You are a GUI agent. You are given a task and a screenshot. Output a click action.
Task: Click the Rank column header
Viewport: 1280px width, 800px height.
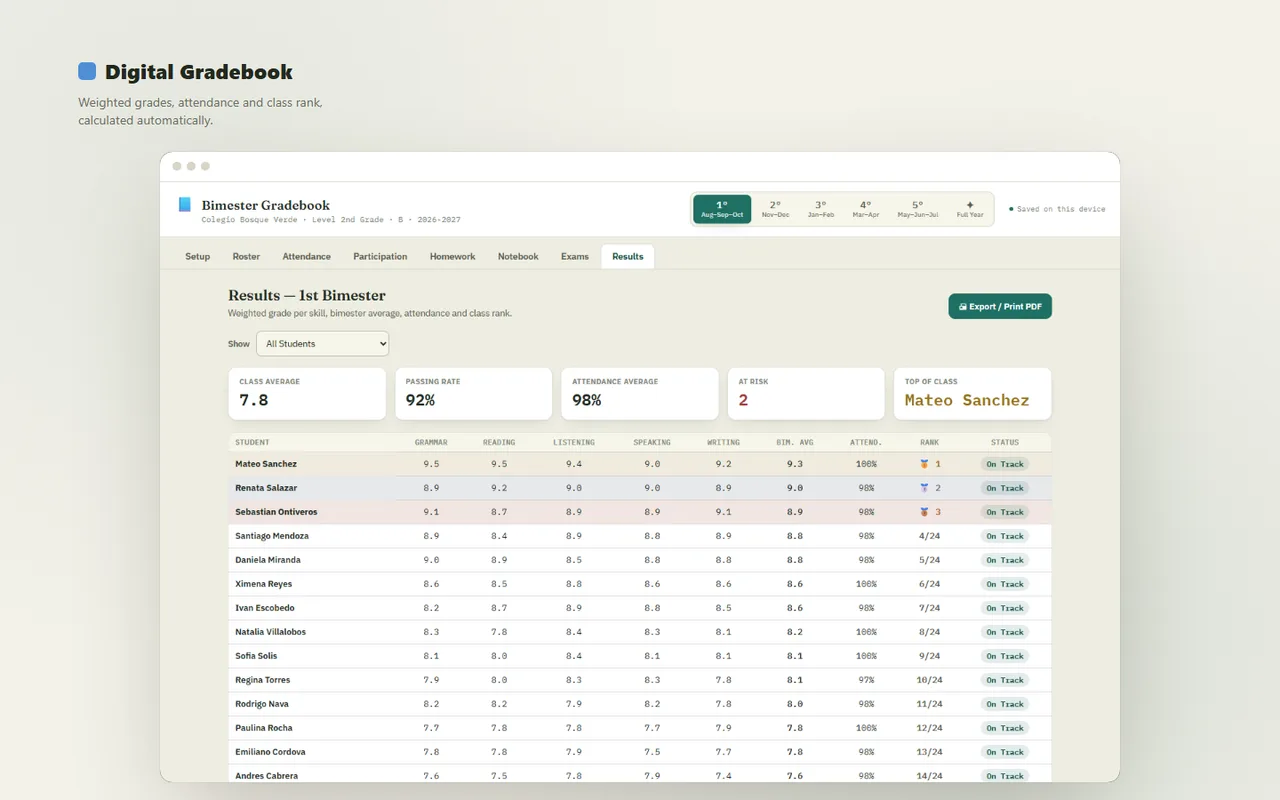(930, 442)
